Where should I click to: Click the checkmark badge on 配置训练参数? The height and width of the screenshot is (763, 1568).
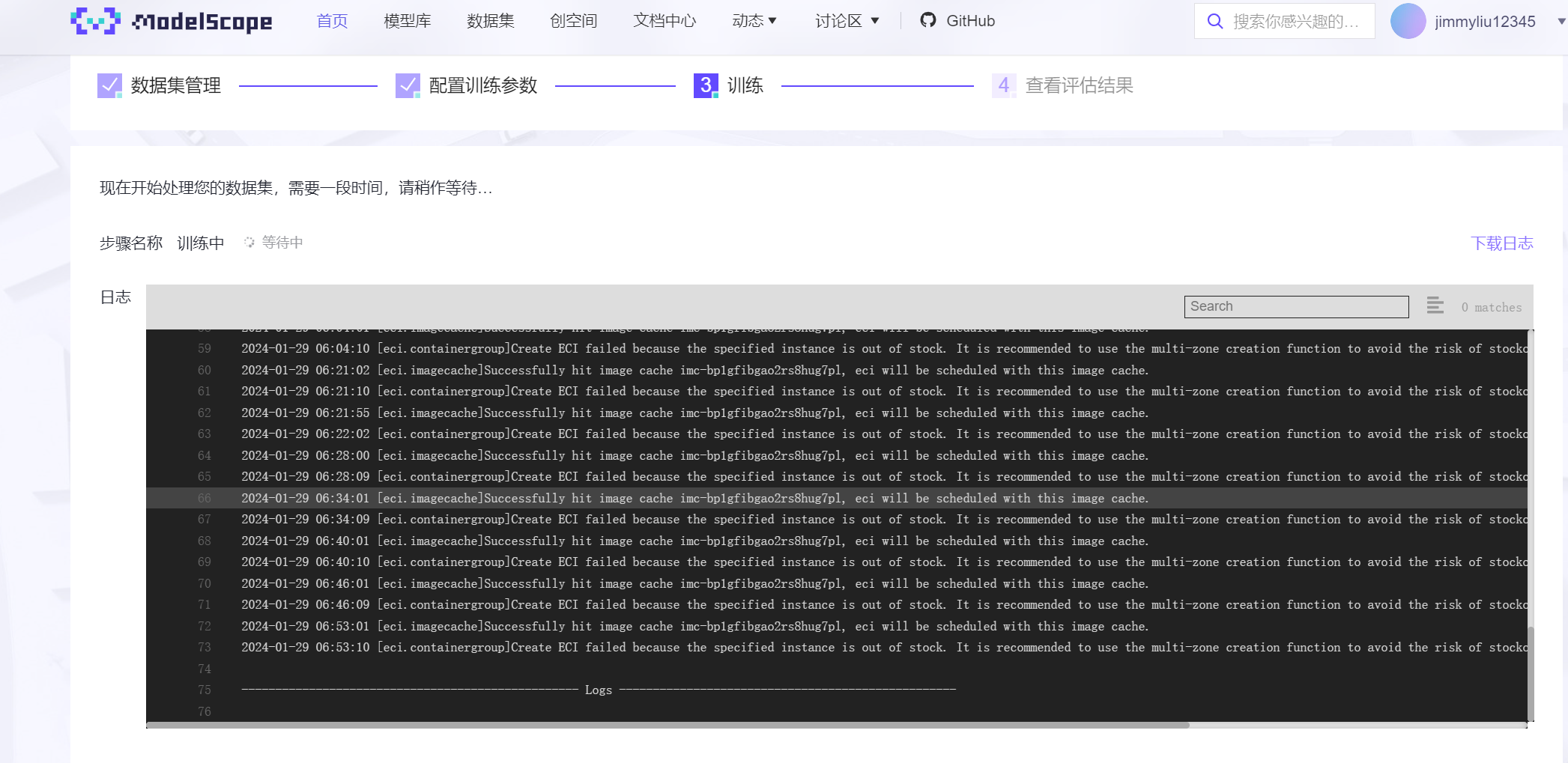coord(407,85)
